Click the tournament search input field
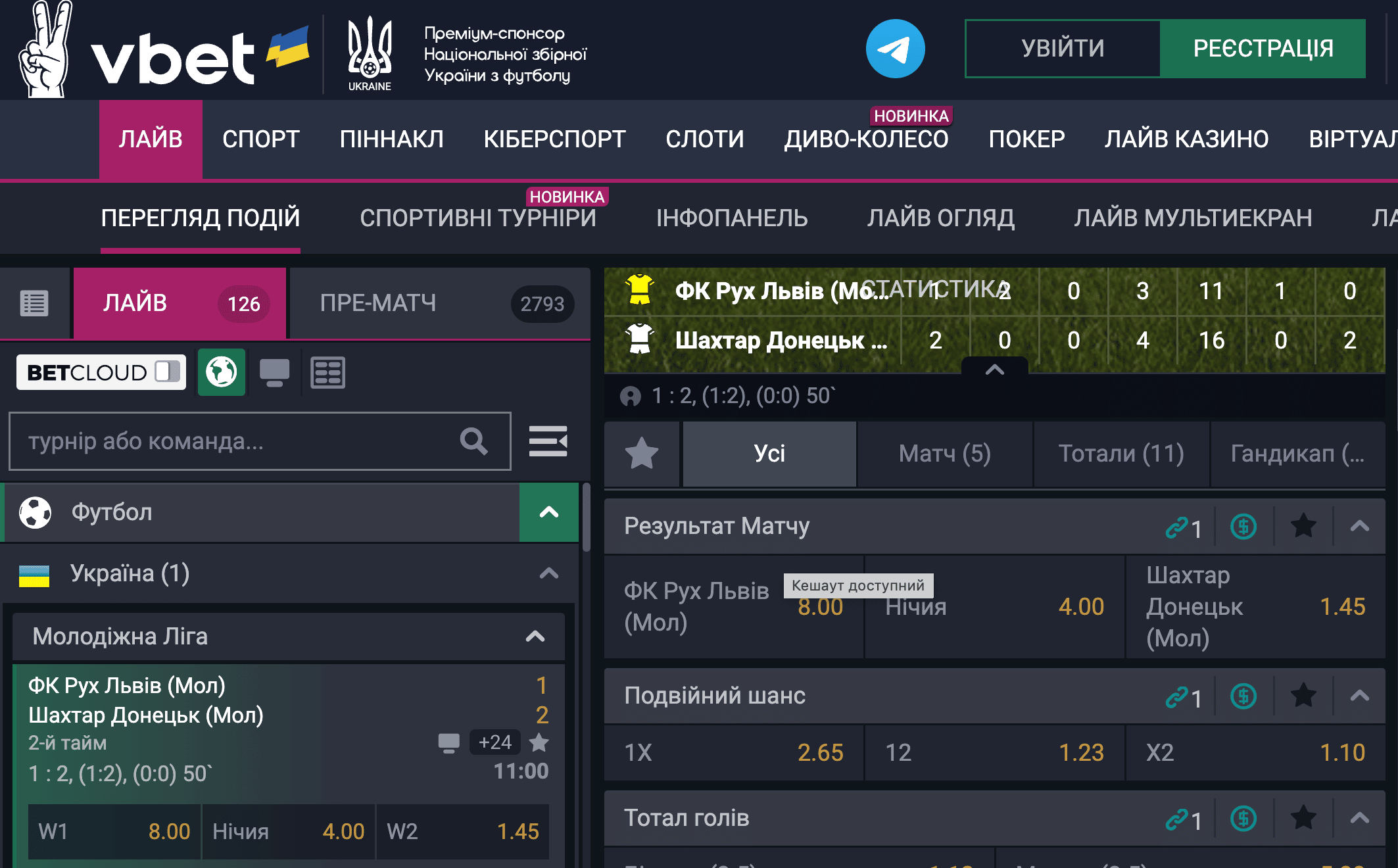1398x868 pixels. point(230,441)
